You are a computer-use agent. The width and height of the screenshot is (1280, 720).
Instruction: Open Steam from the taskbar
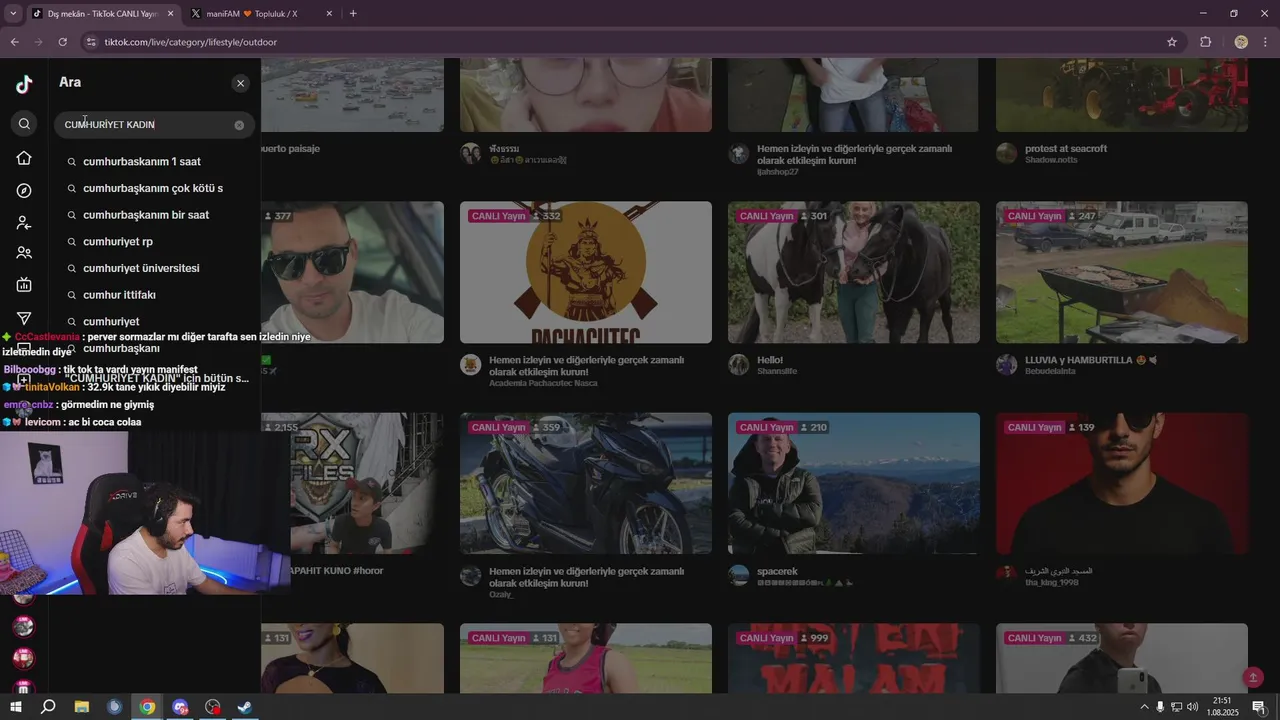(245, 707)
